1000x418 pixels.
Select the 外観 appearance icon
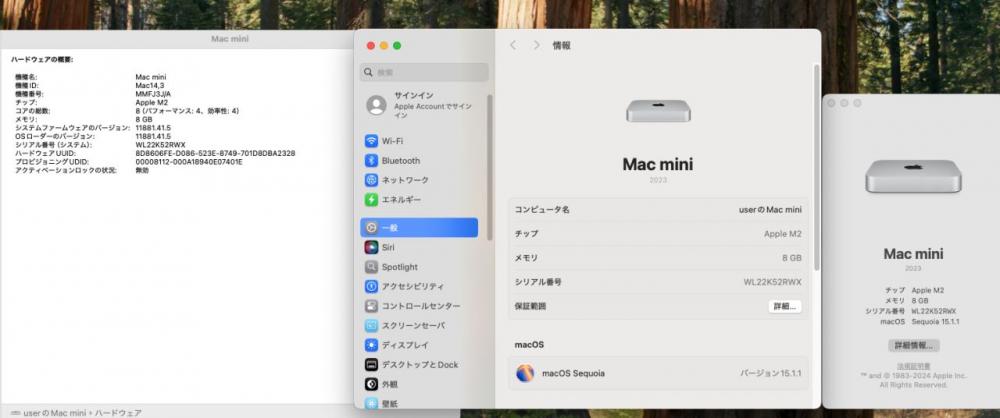[x=371, y=384]
